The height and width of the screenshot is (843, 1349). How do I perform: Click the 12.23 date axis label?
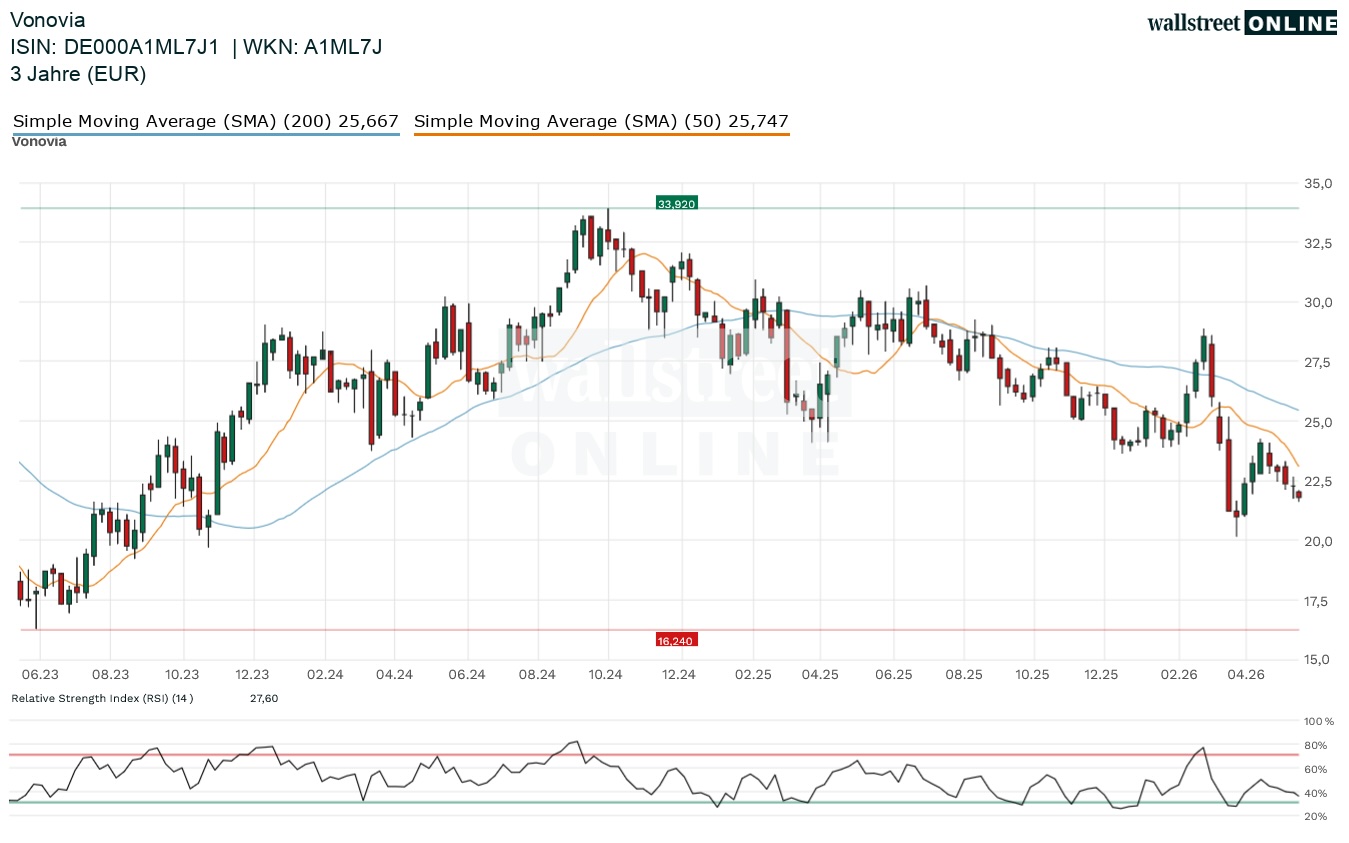(x=252, y=675)
